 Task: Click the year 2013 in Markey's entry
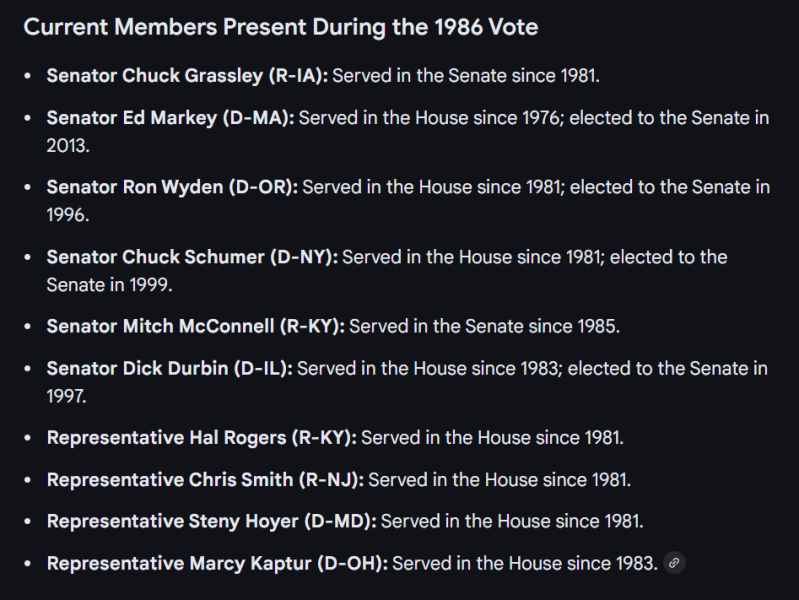point(68,144)
